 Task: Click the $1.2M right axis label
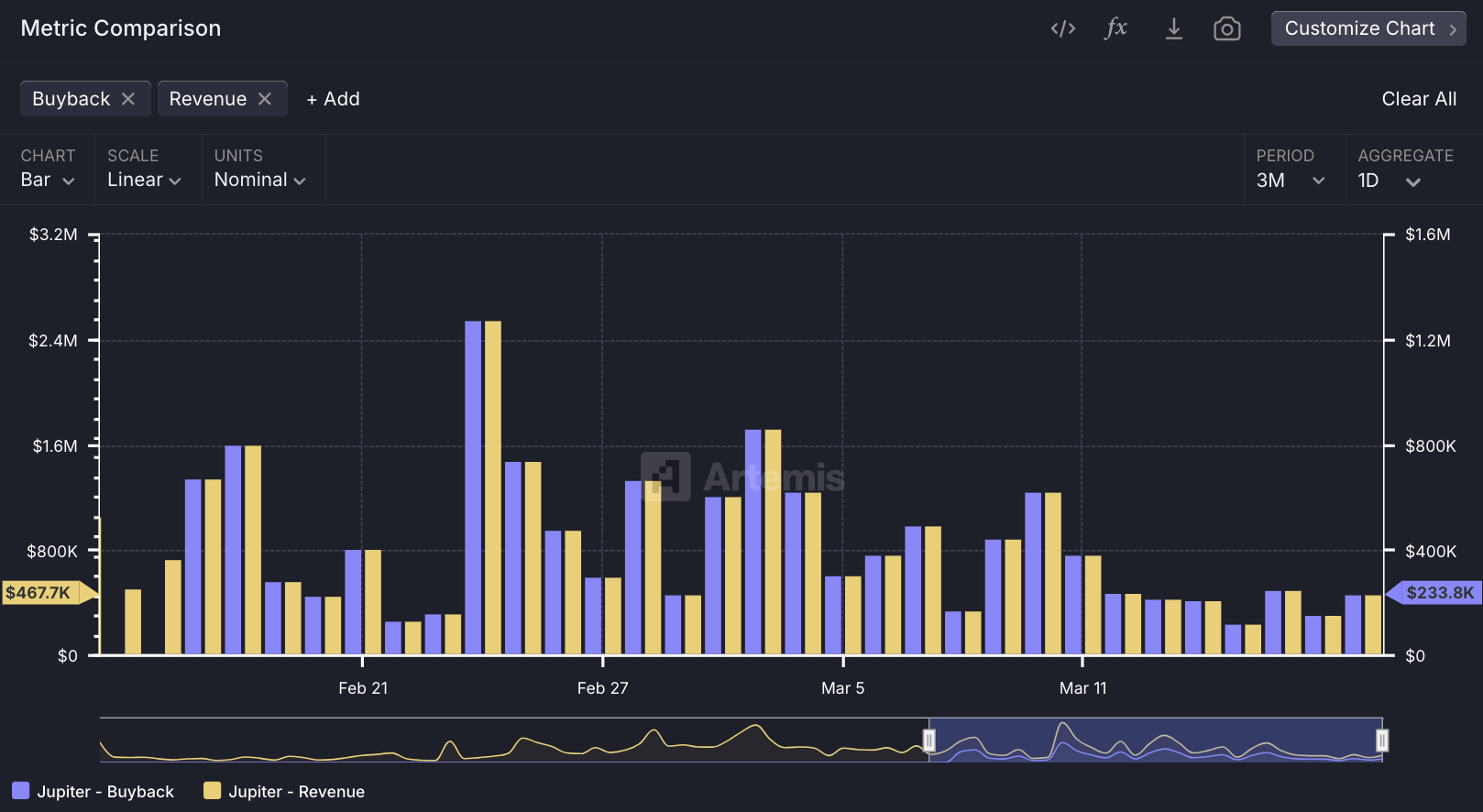pos(1428,341)
